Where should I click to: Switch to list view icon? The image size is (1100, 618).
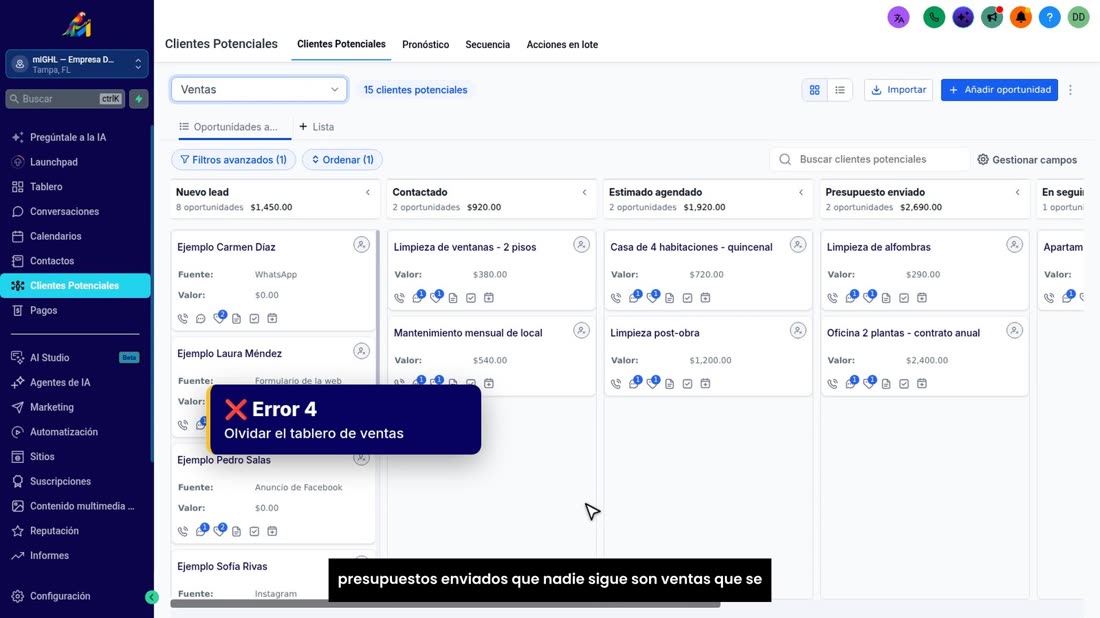click(x=840, y=90)
